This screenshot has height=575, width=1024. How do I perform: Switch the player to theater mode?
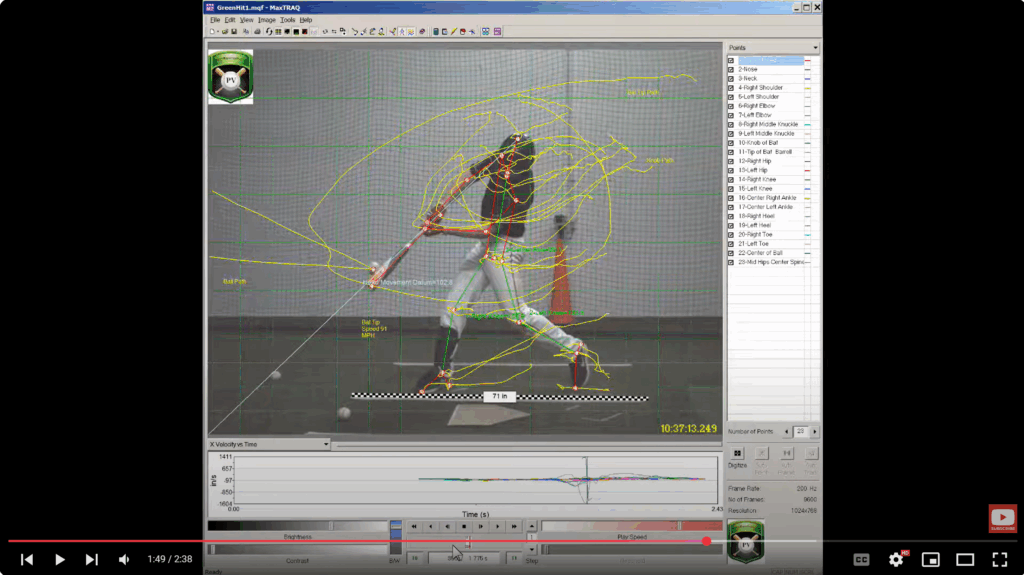click(965, 560)
